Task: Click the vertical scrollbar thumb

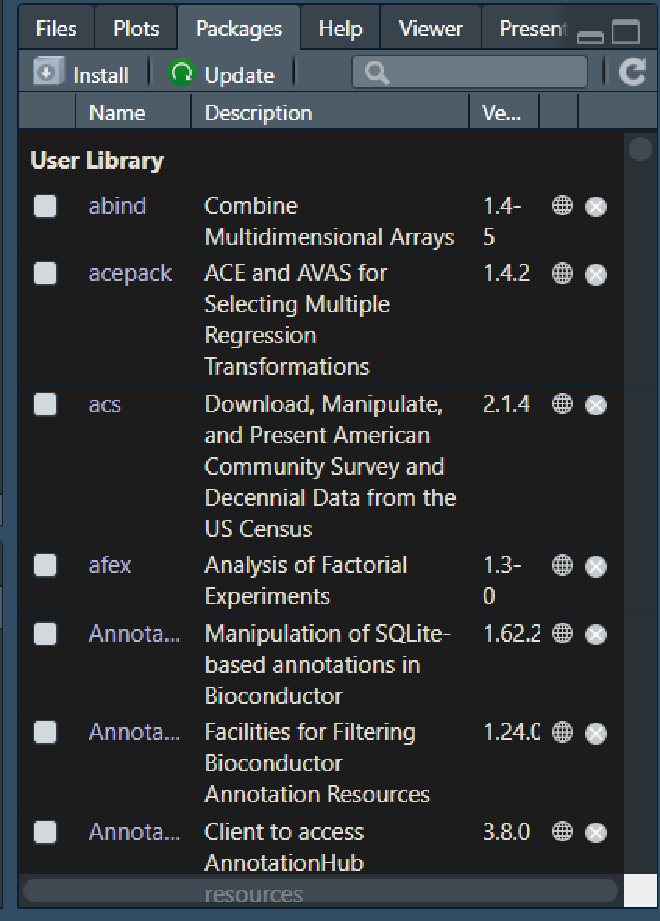Action: [x=640, y=150]
